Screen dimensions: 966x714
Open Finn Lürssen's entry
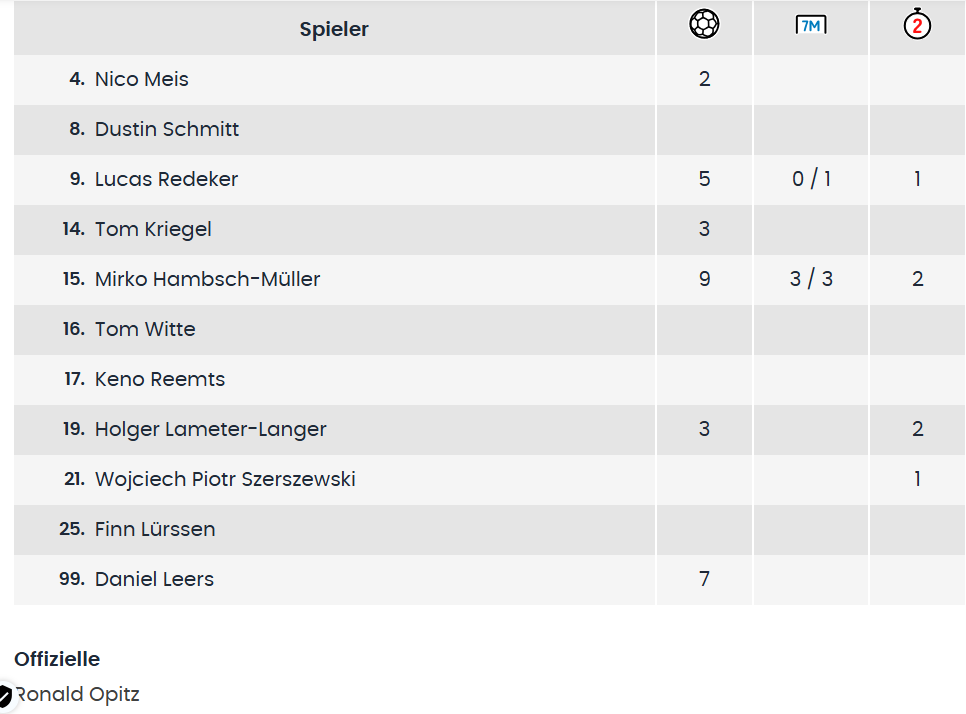[x=155, y=529]
